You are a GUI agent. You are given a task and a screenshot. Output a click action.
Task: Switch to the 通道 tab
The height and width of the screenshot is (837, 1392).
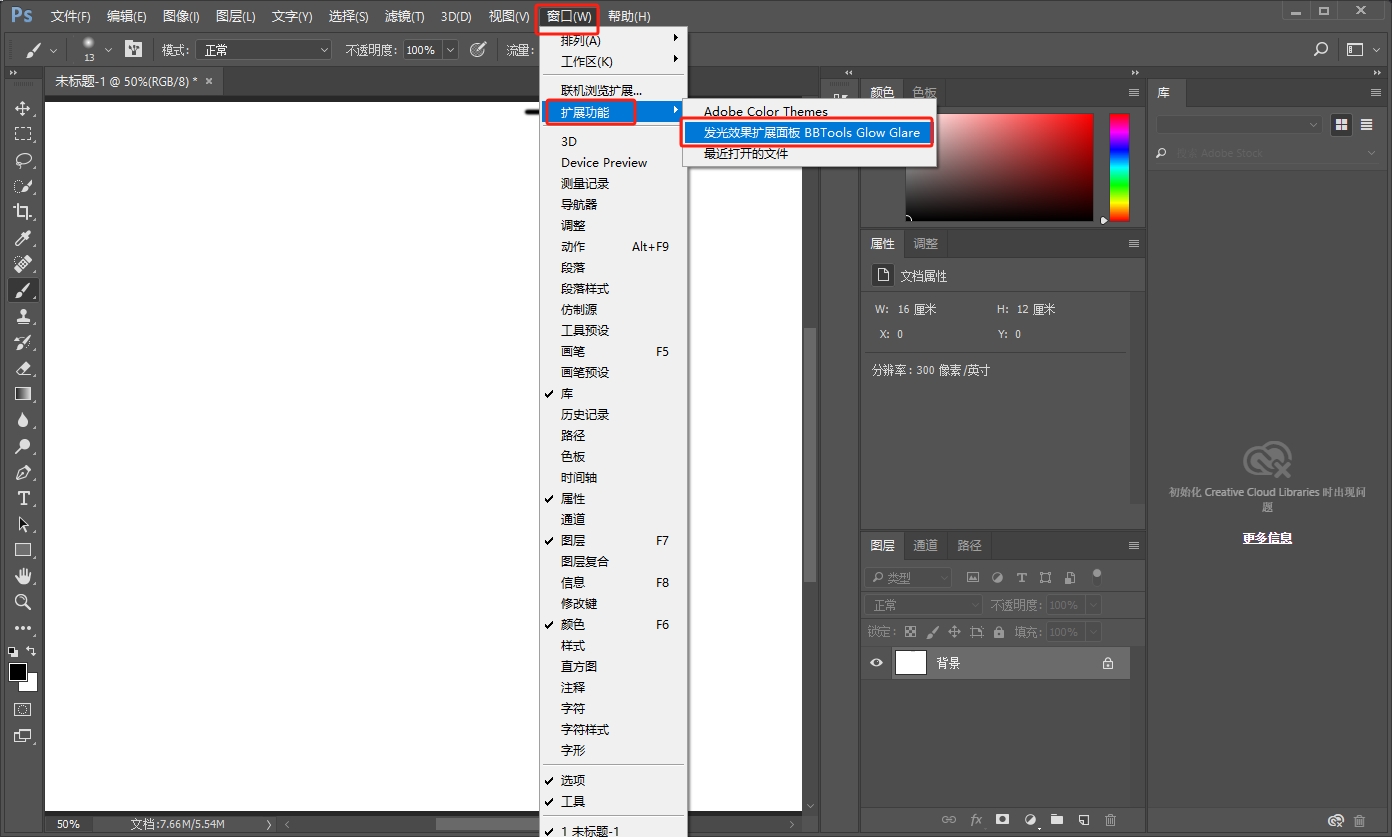(925, 545)
